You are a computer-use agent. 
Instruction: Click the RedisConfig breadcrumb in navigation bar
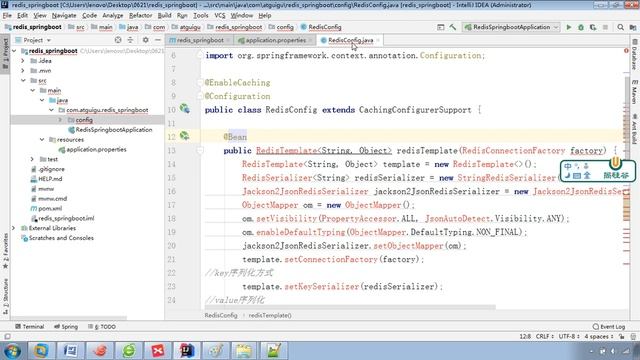(x=321, y=27)
